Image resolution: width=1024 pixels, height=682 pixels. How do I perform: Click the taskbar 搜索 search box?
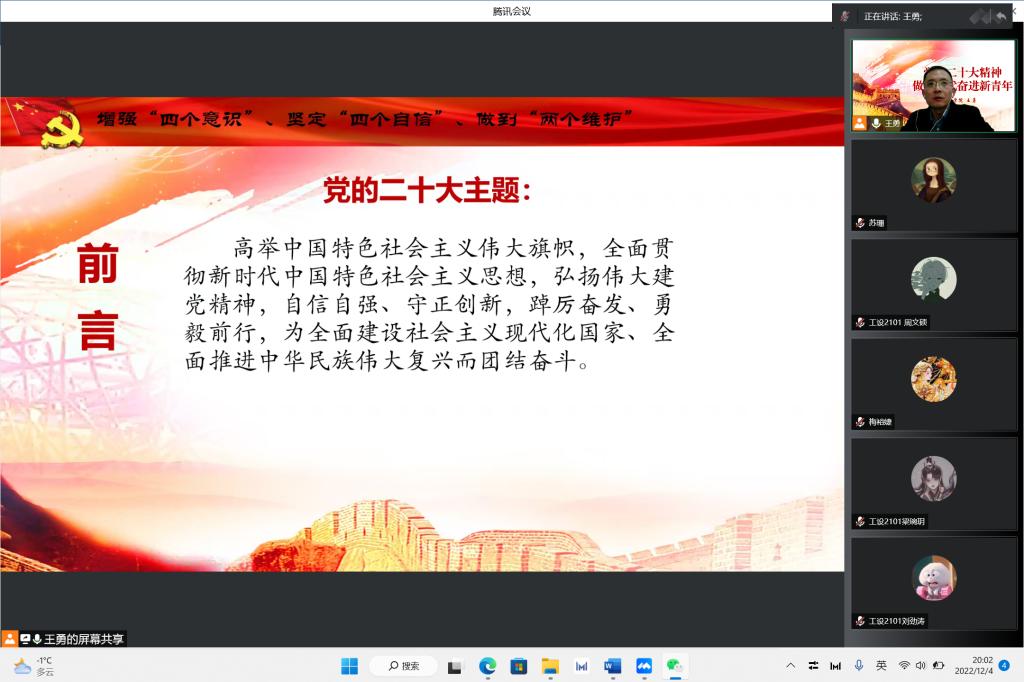tap(403, 666)
